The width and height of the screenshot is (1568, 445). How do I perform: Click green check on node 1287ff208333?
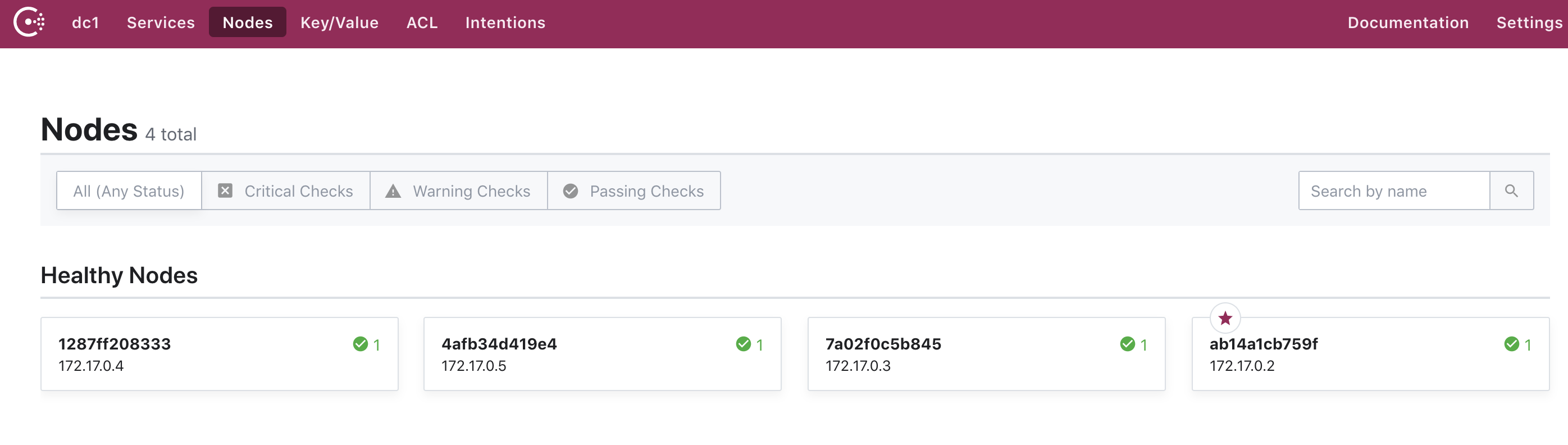pyautogui.click(x=361, y=344)
